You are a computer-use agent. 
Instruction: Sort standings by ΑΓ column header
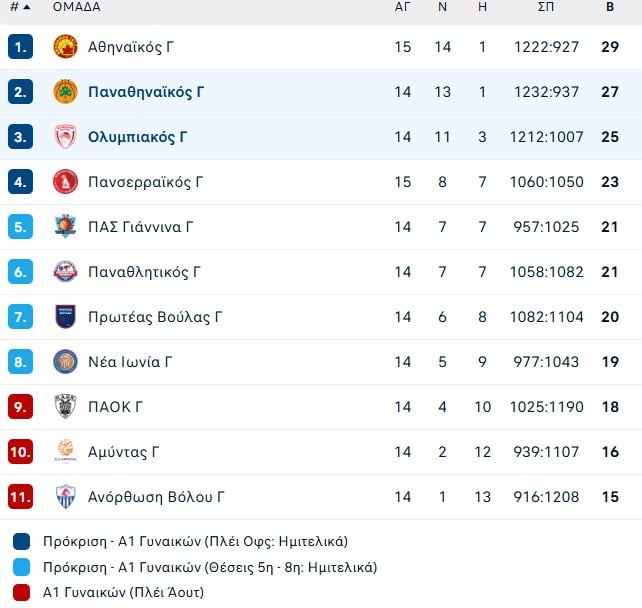click(x=402, y=7)
